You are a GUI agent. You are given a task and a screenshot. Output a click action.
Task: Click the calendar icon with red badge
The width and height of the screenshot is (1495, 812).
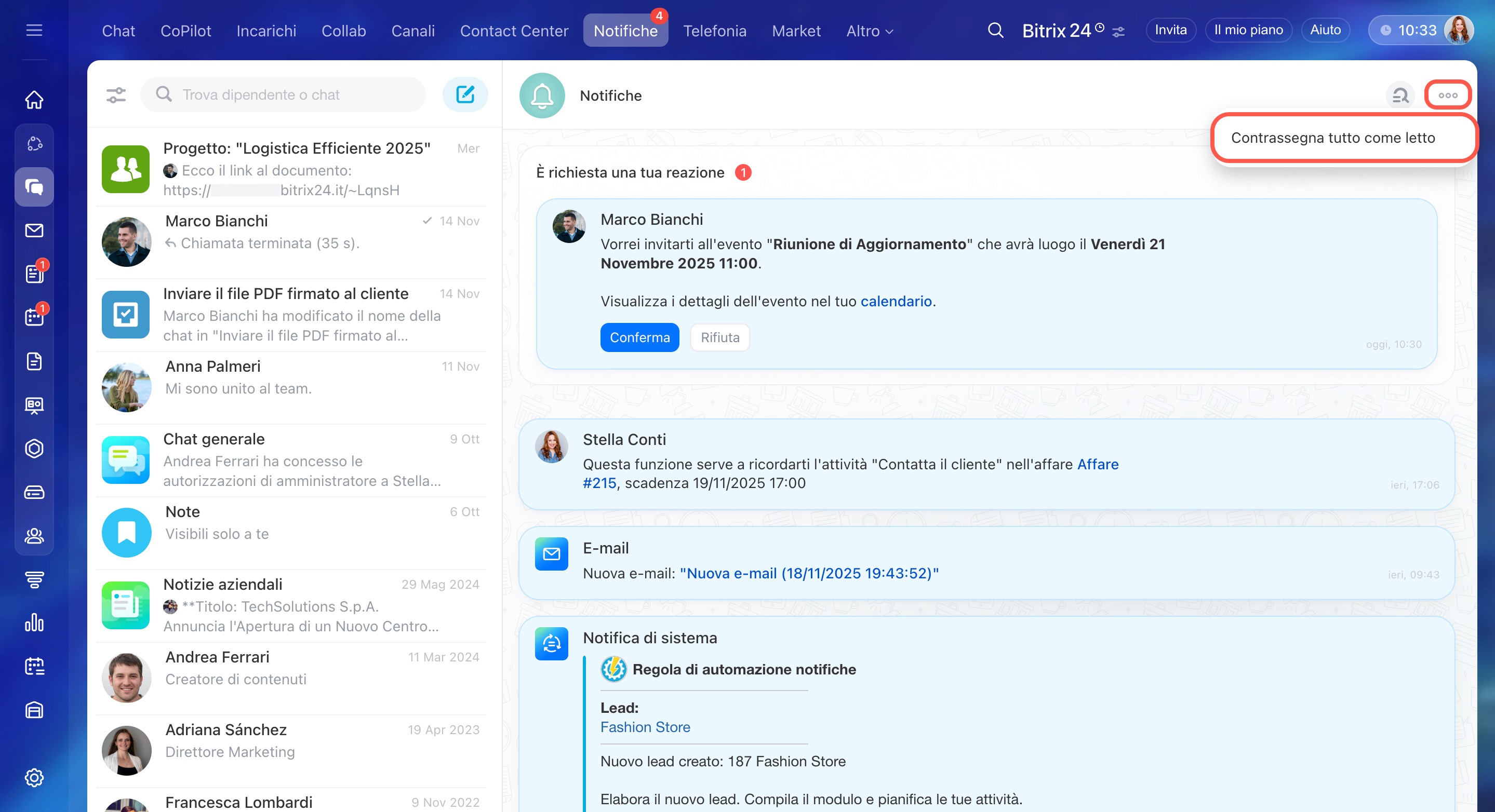point(34,317)
